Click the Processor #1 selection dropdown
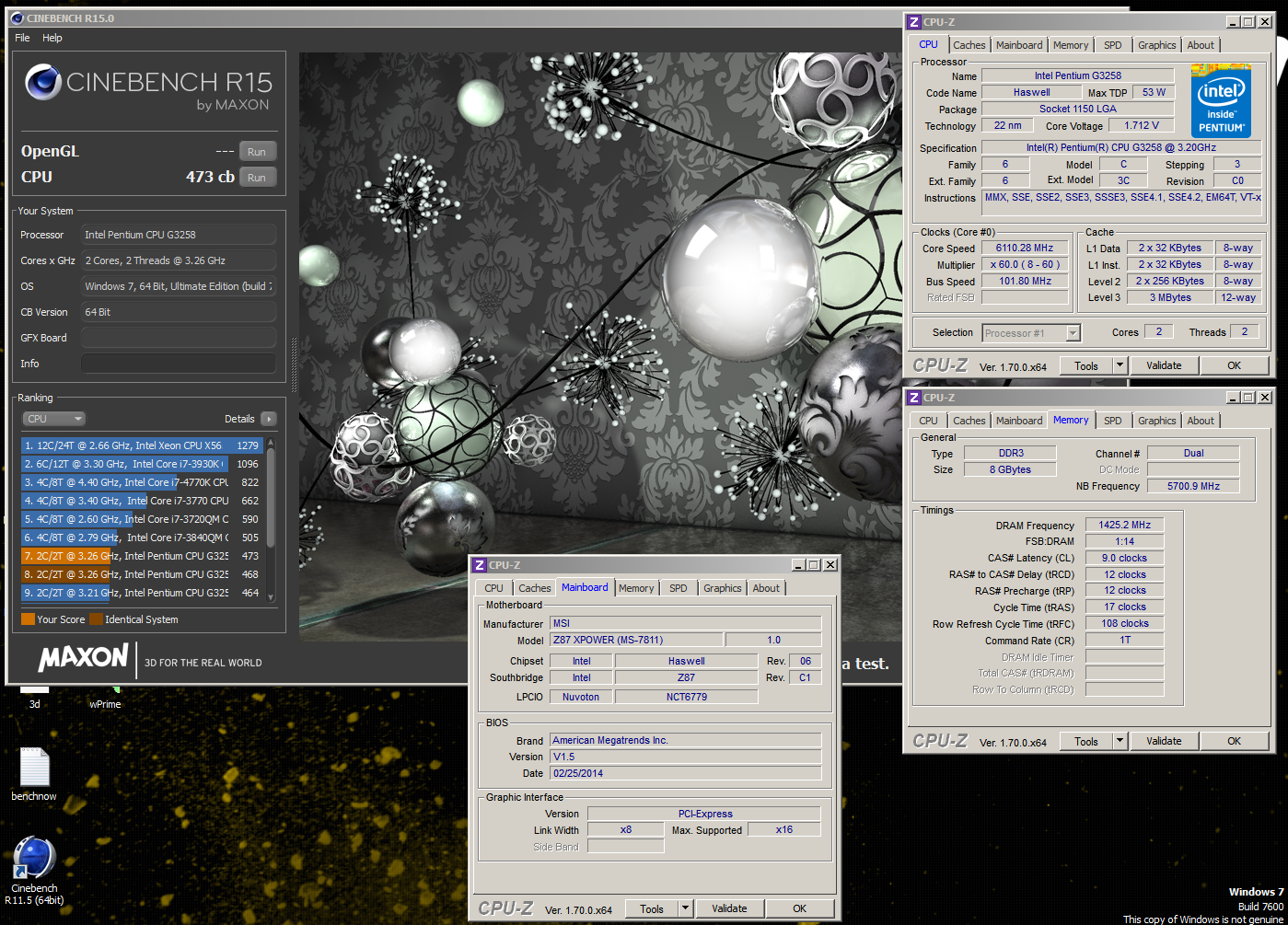Screen dimensions: 1288x925 pyautogui.click(x=1031, y=333)
